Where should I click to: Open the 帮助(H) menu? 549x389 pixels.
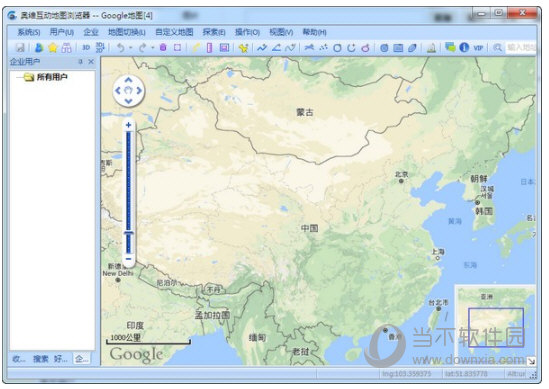(314, 32)
